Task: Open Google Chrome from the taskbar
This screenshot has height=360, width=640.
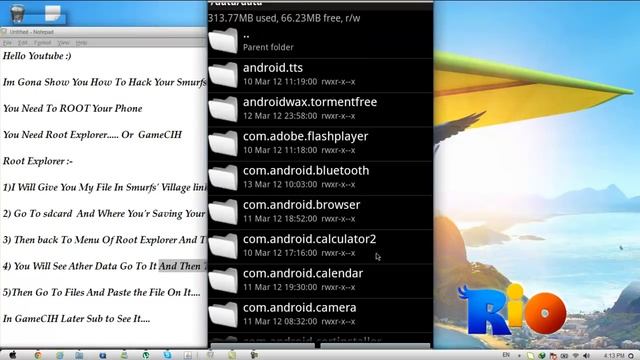Action: [38, 356]
